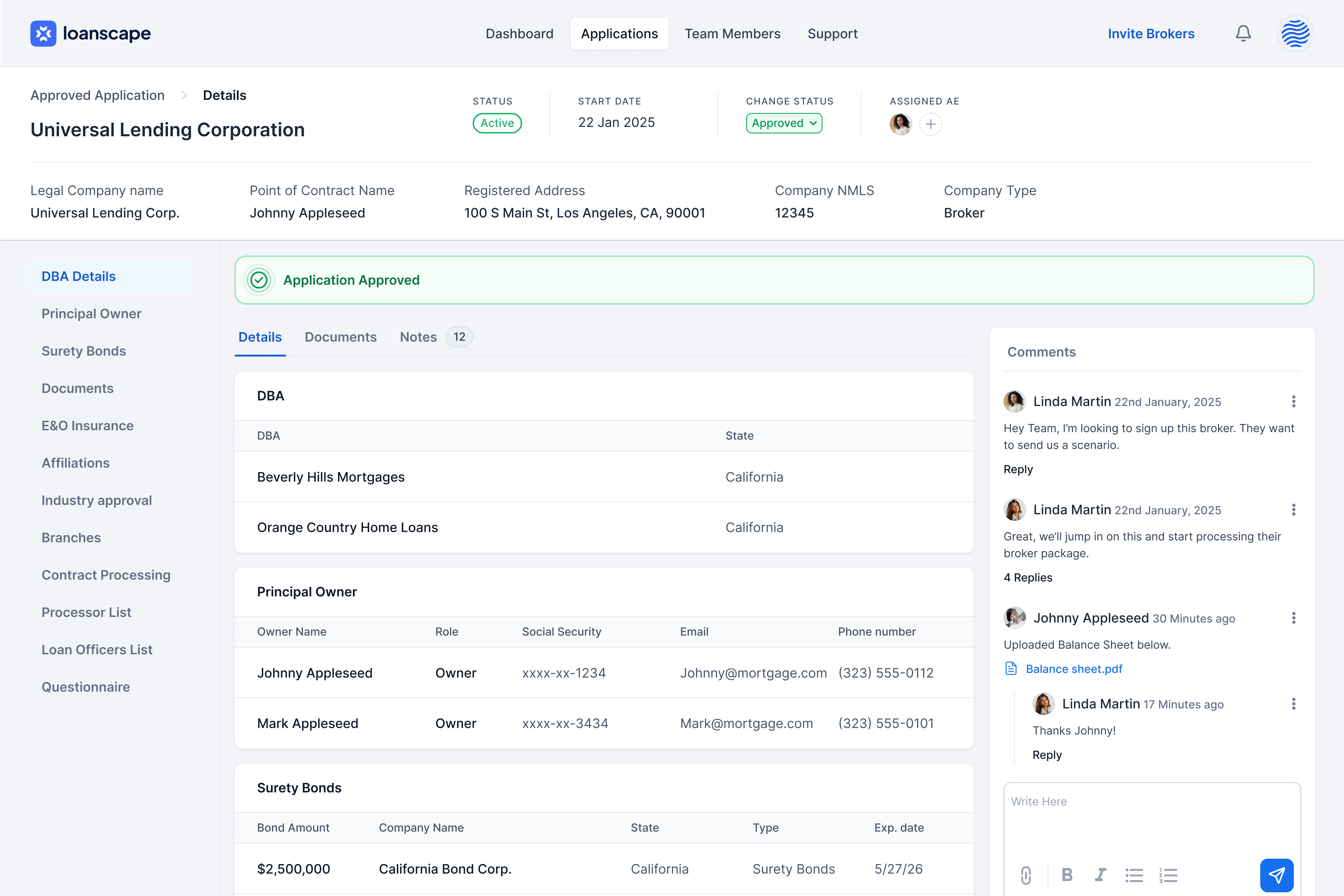Open the notifications bell
This screenshot has height=896, width=1344.
pos(1243,34)
